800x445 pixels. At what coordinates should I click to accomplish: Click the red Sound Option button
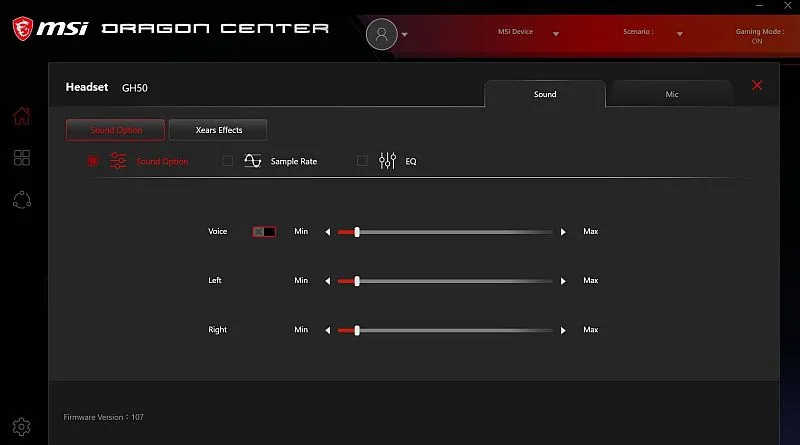tap(115, 130)
